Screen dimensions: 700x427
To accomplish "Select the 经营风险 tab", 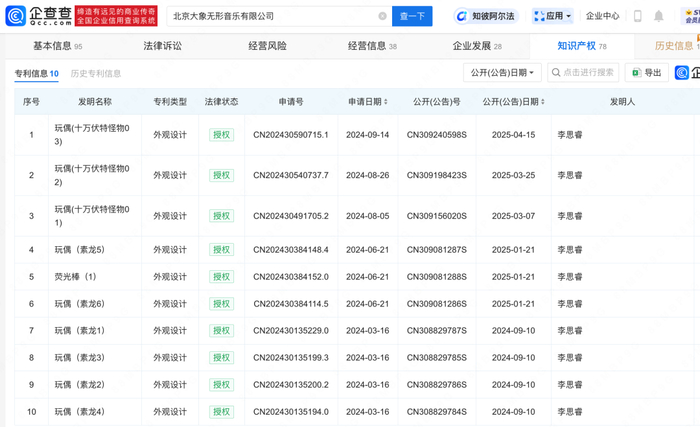I will pyautogui.click(x=267, y=46).
